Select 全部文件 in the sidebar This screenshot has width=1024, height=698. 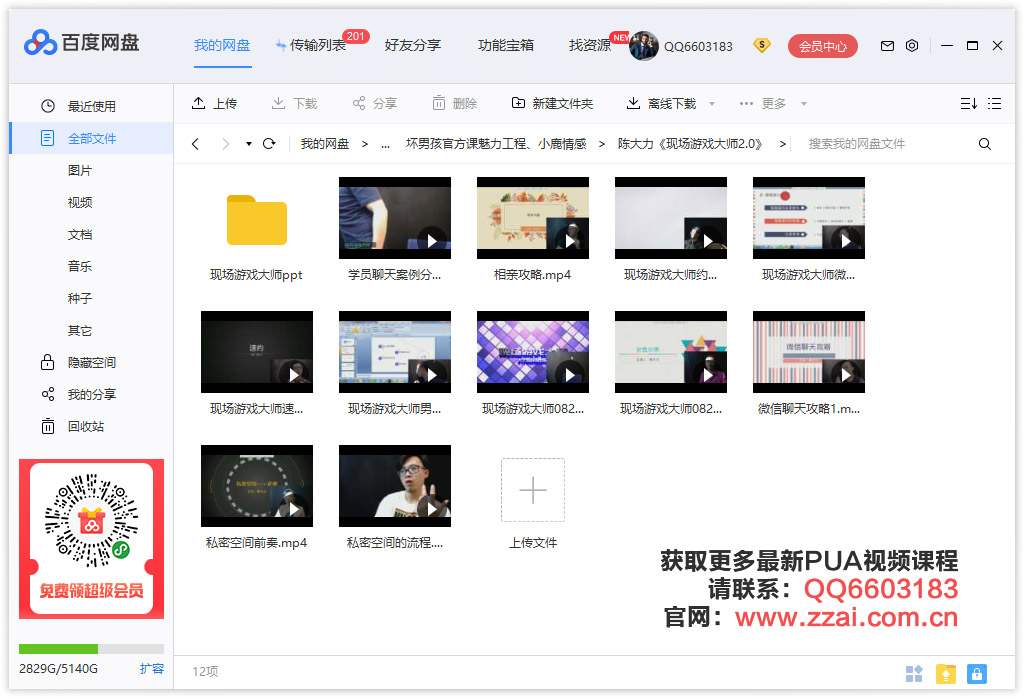point(91,138)
